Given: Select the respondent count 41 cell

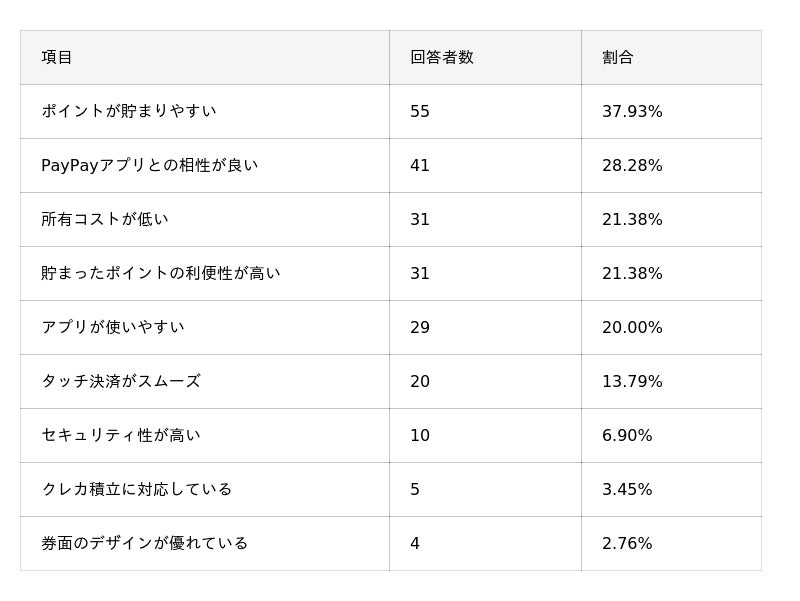Looking at the screenshot, I should 420,165.
